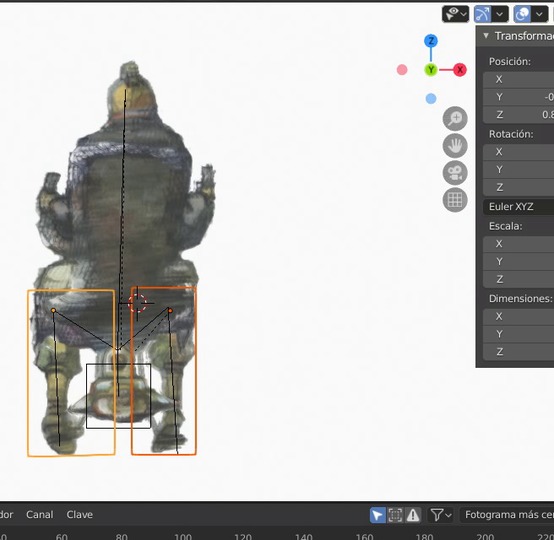The image size is (554, 540).
Task: Click frame 60 on the timeline ruler
Action: (61, 537)
